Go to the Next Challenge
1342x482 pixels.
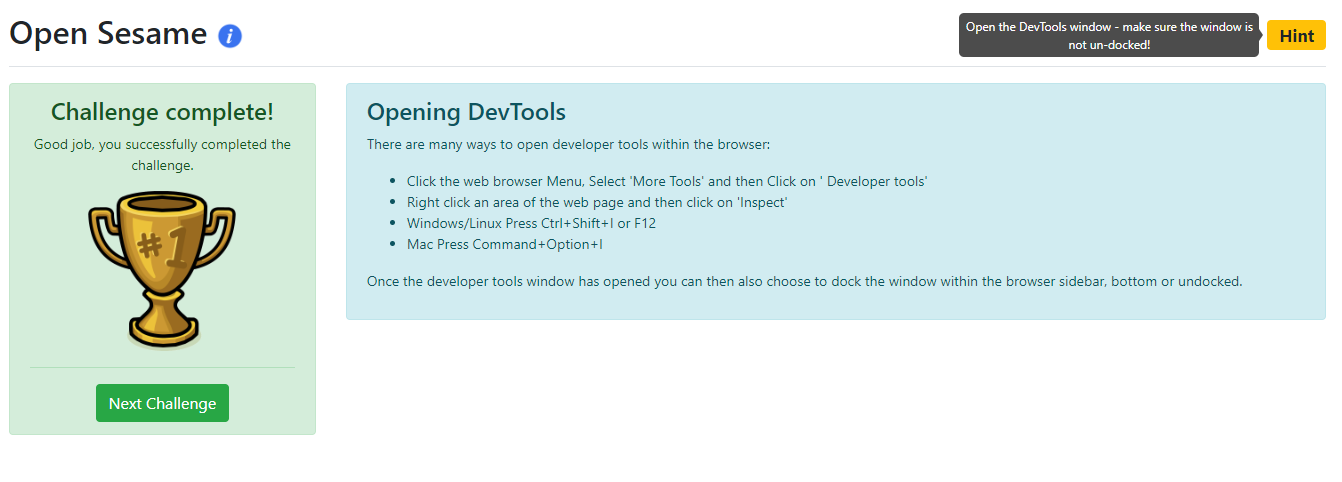click(162, 403)
